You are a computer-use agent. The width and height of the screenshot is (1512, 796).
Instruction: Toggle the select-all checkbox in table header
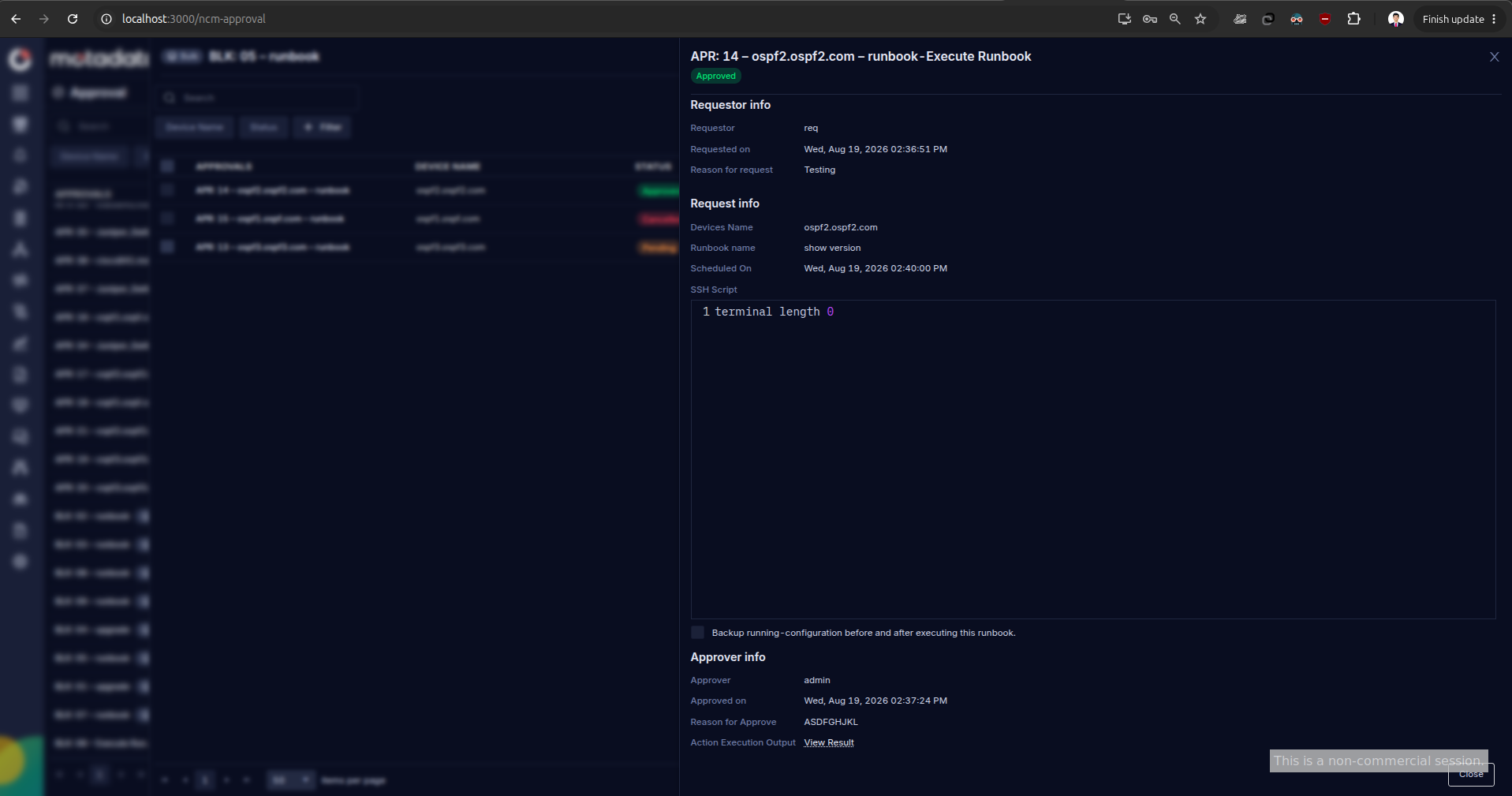[x=167, y=166]
